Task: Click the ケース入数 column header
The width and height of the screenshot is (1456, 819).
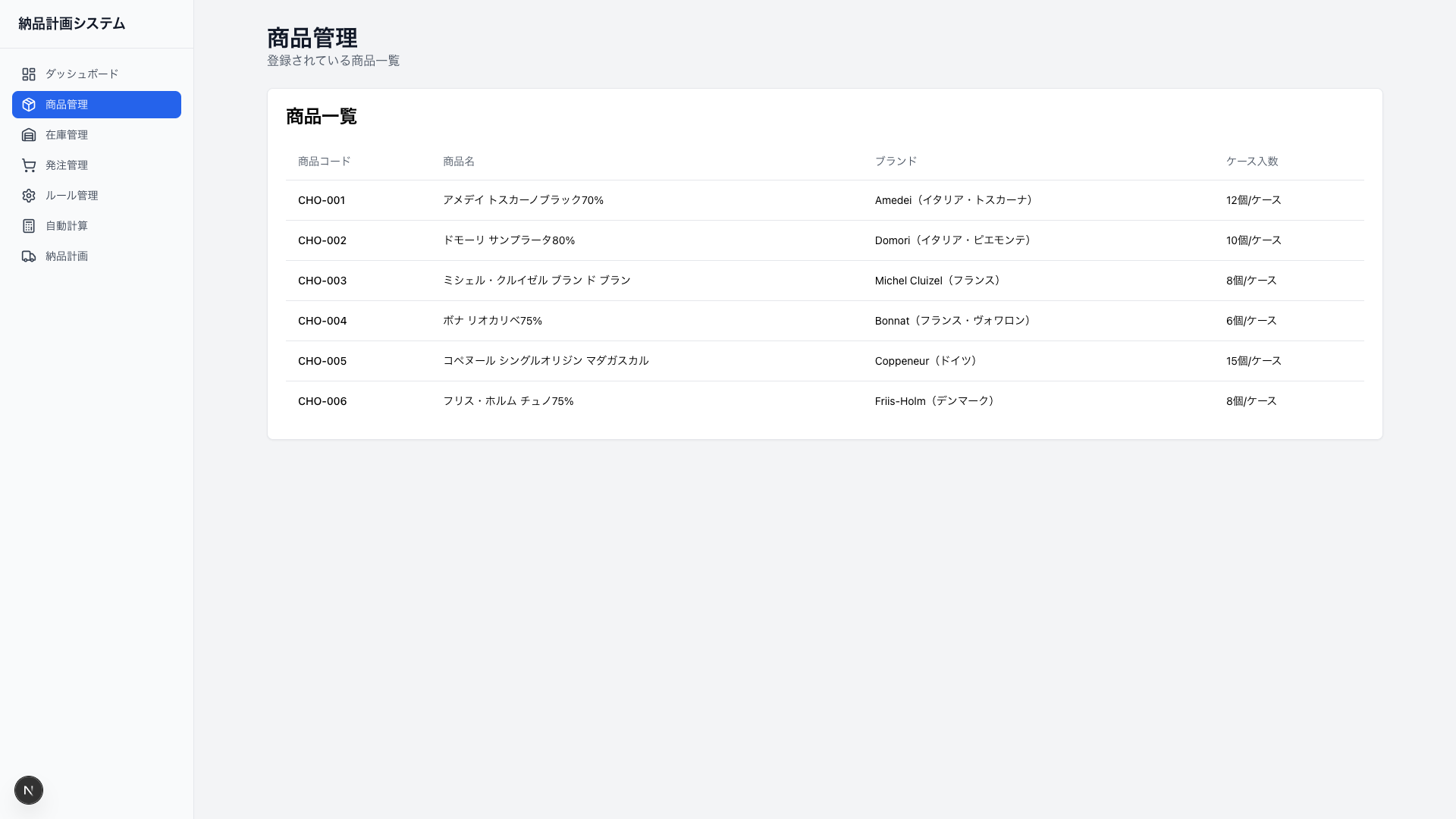Action: pyautogui.click(x=1252, y=162)
